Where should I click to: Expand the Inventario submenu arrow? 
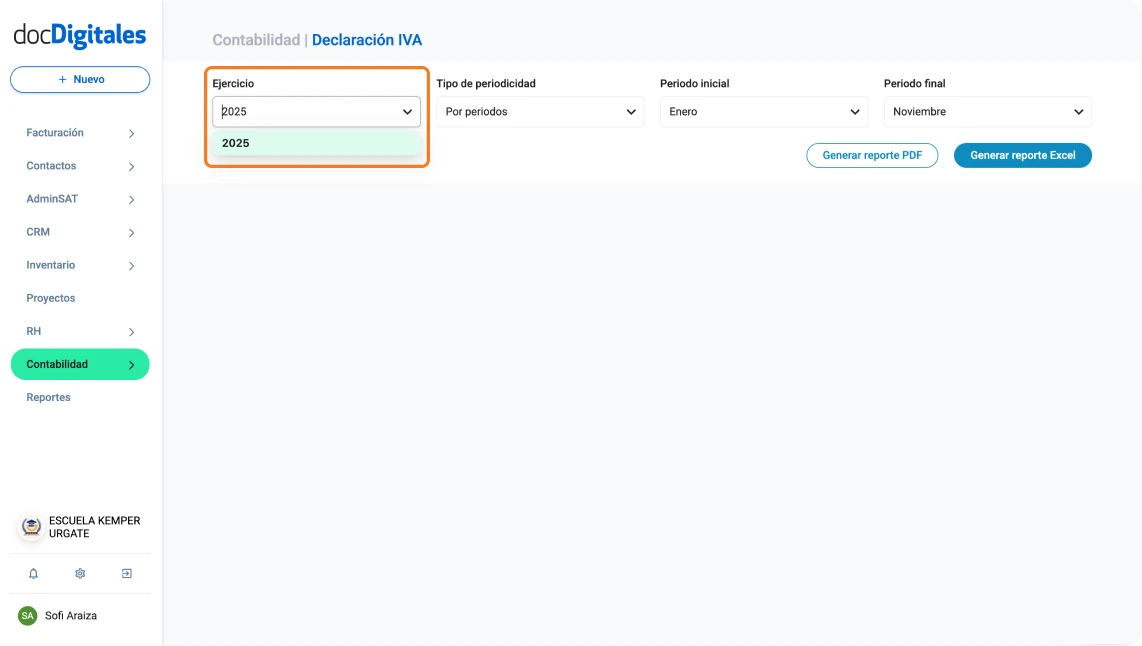click(x=131, y=266)
